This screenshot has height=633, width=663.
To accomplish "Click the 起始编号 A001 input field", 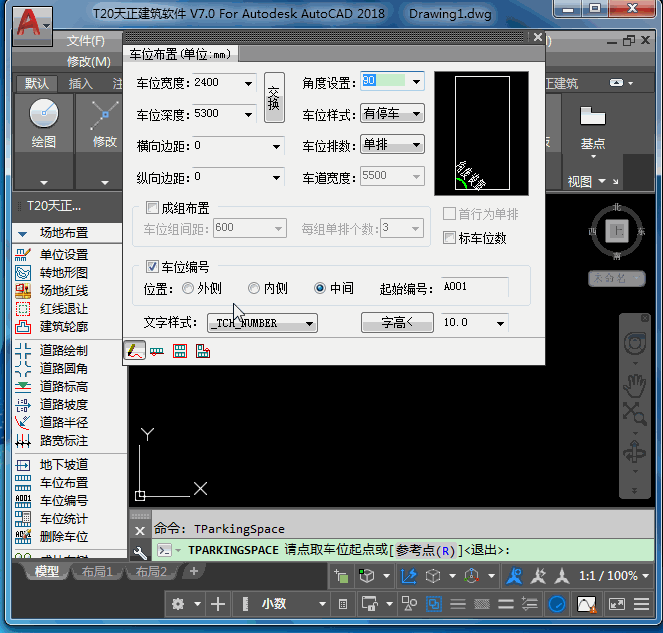I will tap(474, 287).
